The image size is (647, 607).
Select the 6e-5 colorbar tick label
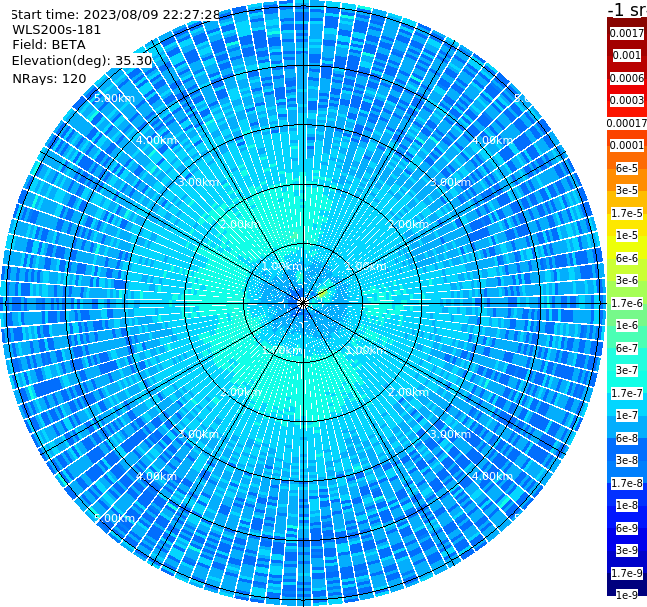tap(627, 168)
